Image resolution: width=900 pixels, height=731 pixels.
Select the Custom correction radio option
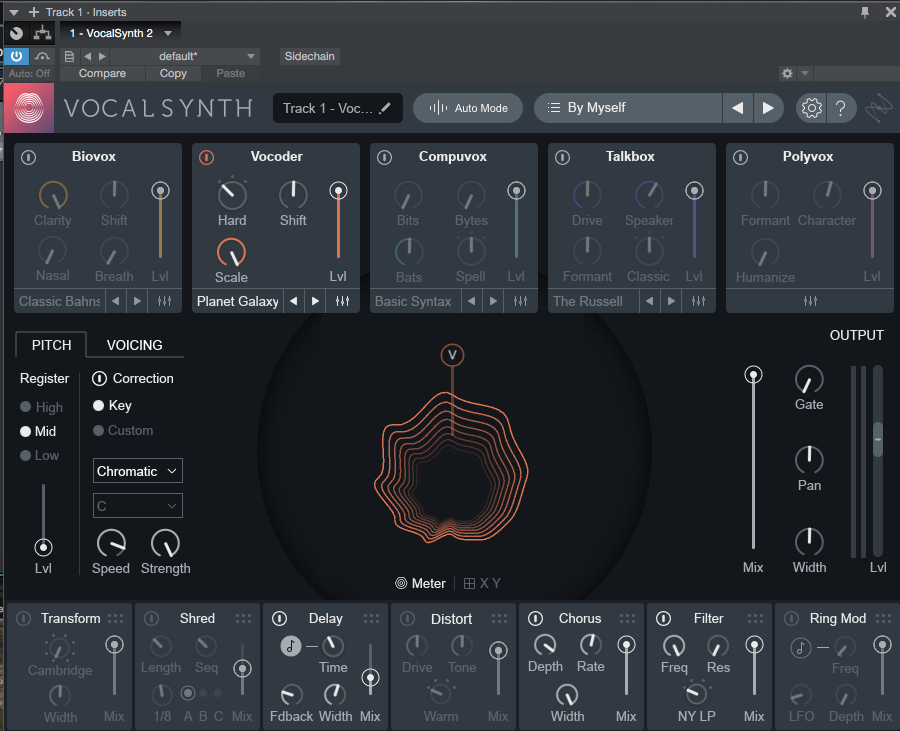98,430
